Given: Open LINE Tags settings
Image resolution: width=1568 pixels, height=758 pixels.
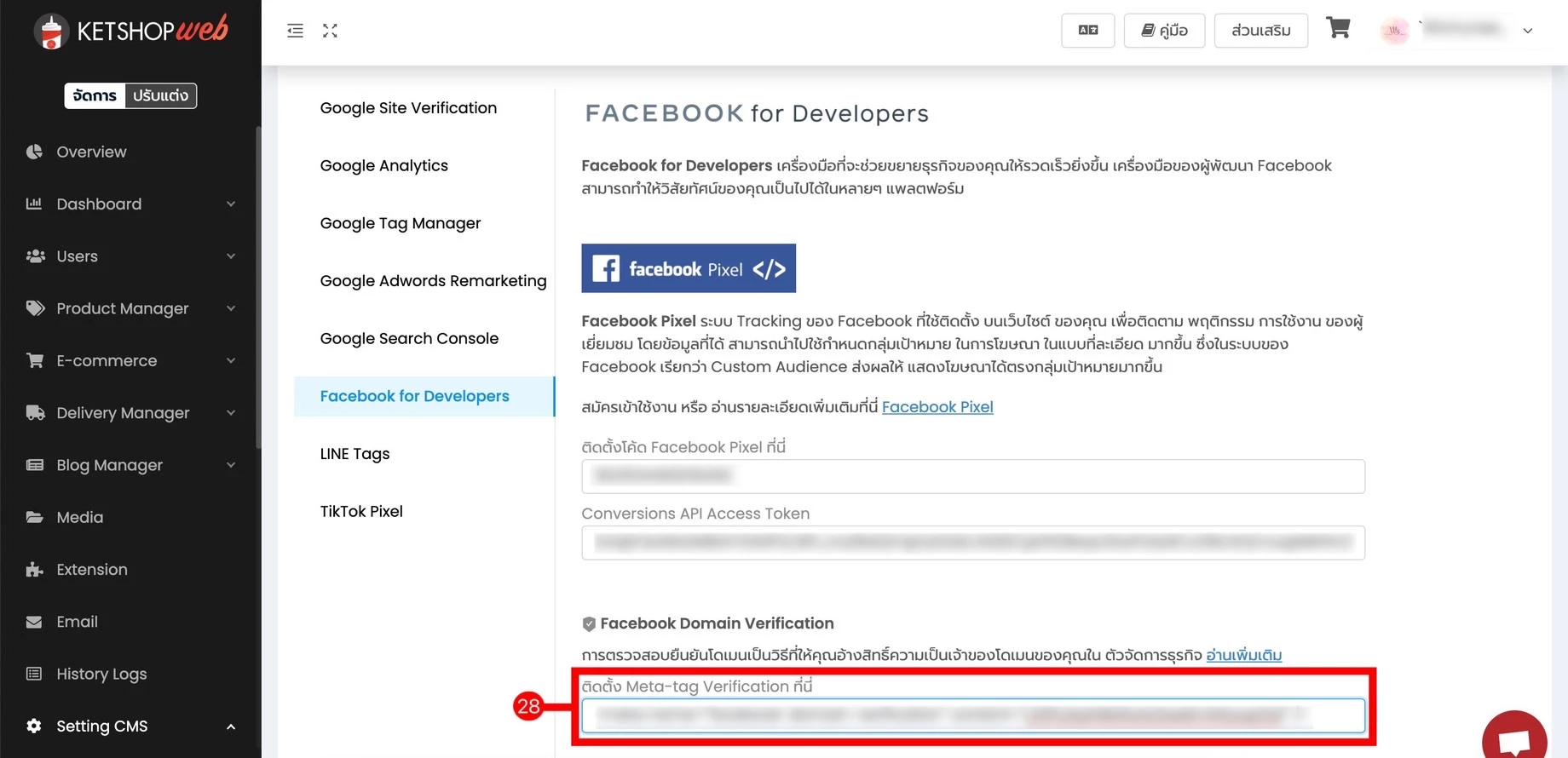Looking at the screenshot, I should coord(355,454).
